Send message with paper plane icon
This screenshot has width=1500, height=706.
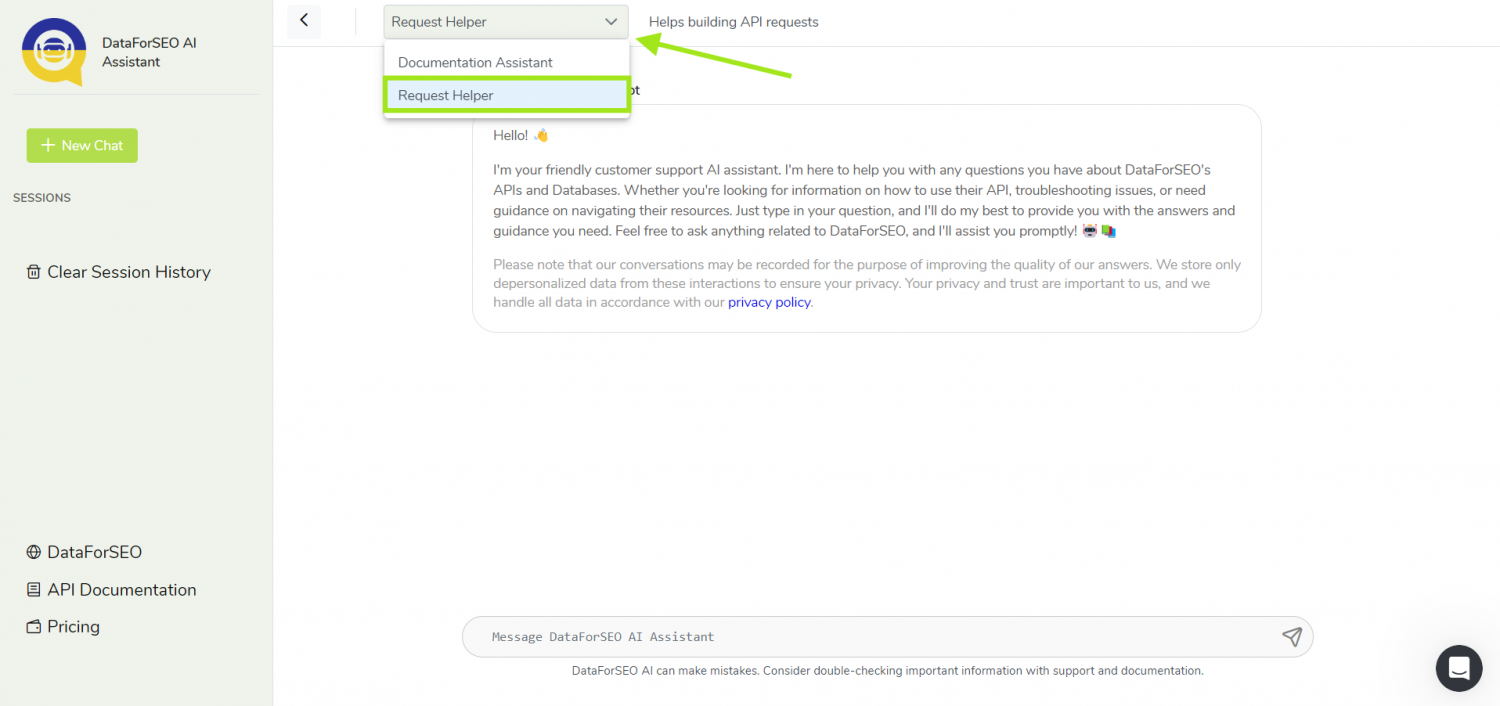pyautogui.click(x=1292, y=636)
